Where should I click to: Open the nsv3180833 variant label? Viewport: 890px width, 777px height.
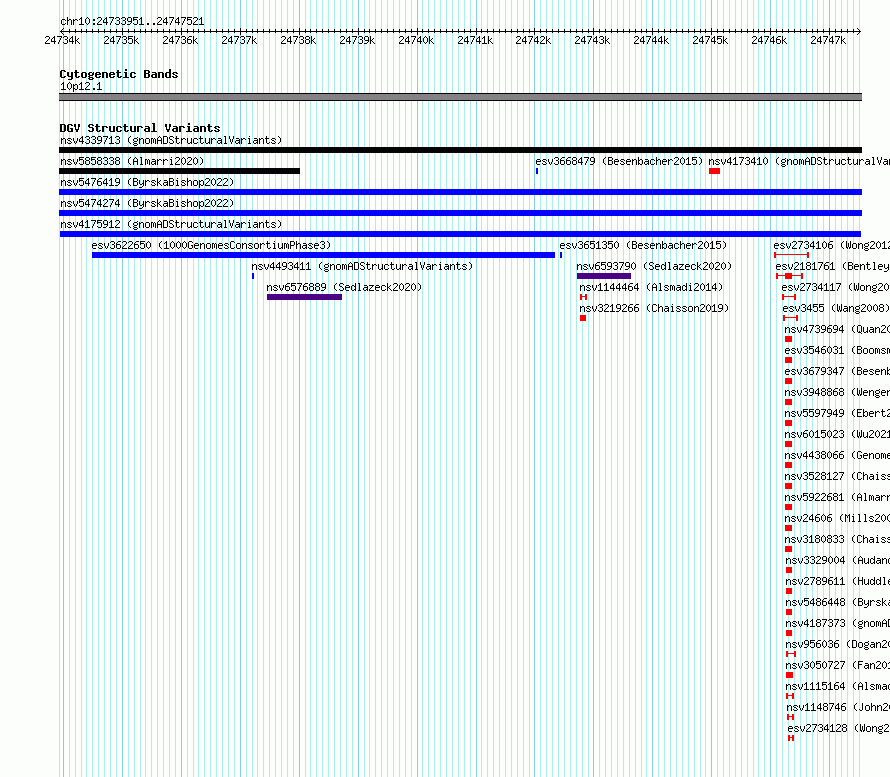tap(837, 539)
